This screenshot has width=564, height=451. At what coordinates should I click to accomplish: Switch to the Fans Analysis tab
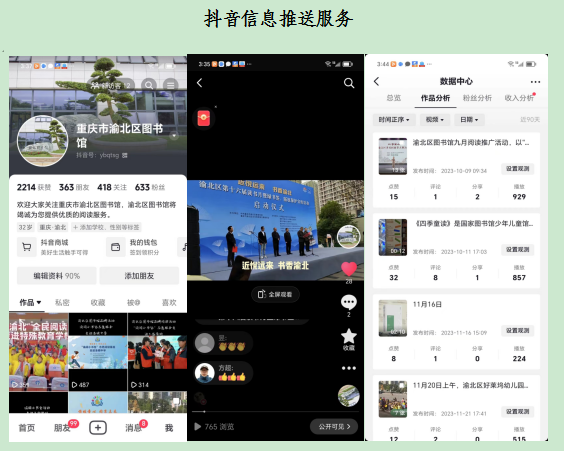477,98
